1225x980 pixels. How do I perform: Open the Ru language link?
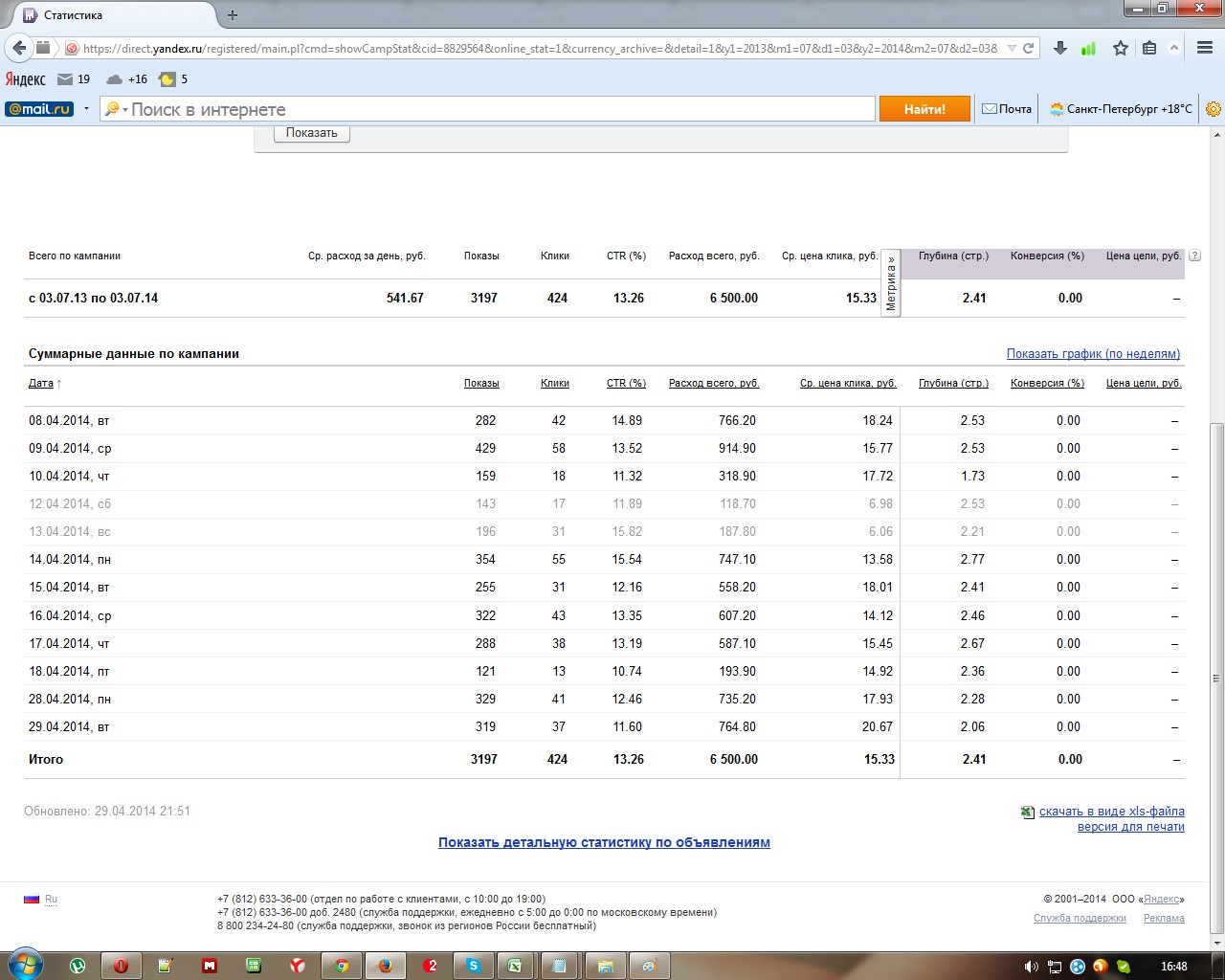click(51, 899)
